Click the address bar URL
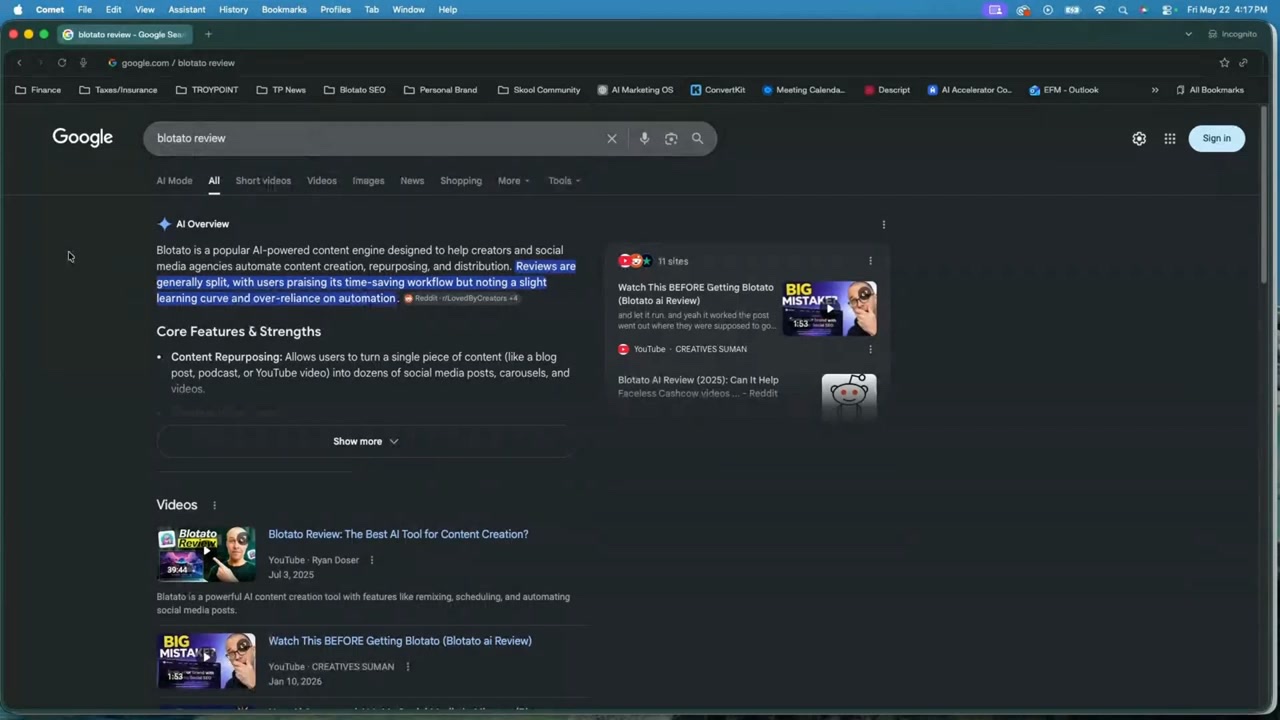The width and height of the screenshot is (1280, 720). [x=178, y=63]
